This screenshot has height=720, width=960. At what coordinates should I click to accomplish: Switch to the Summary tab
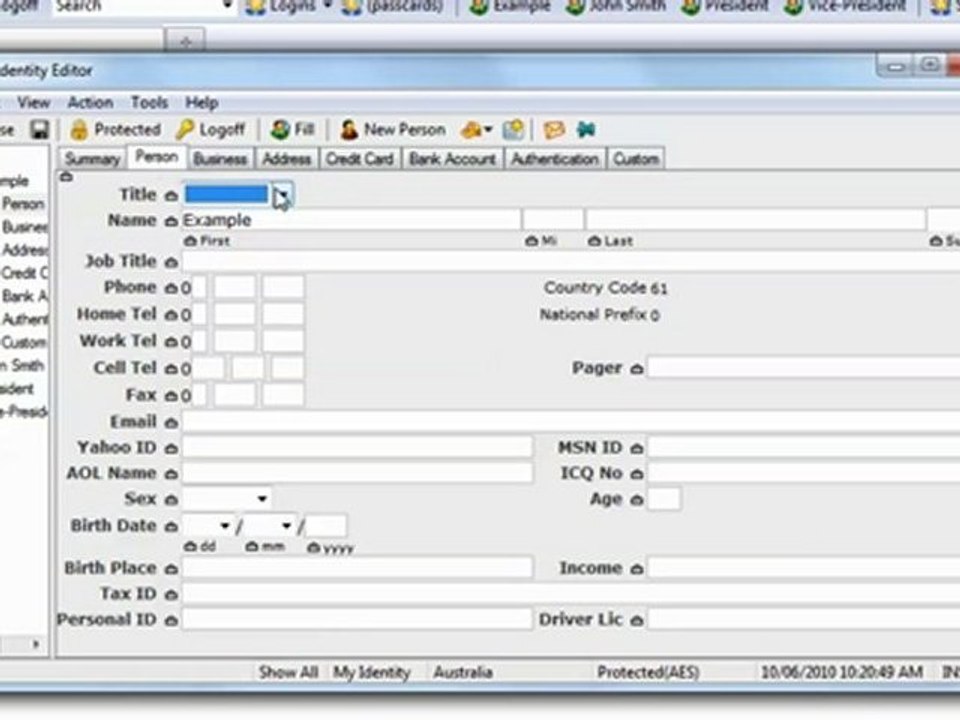tap(92, 159)
